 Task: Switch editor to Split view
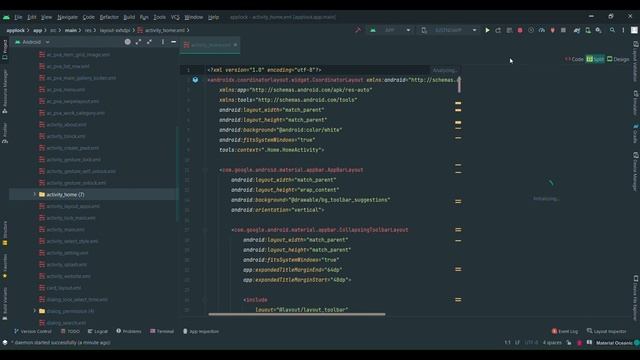tap(595, 59)
